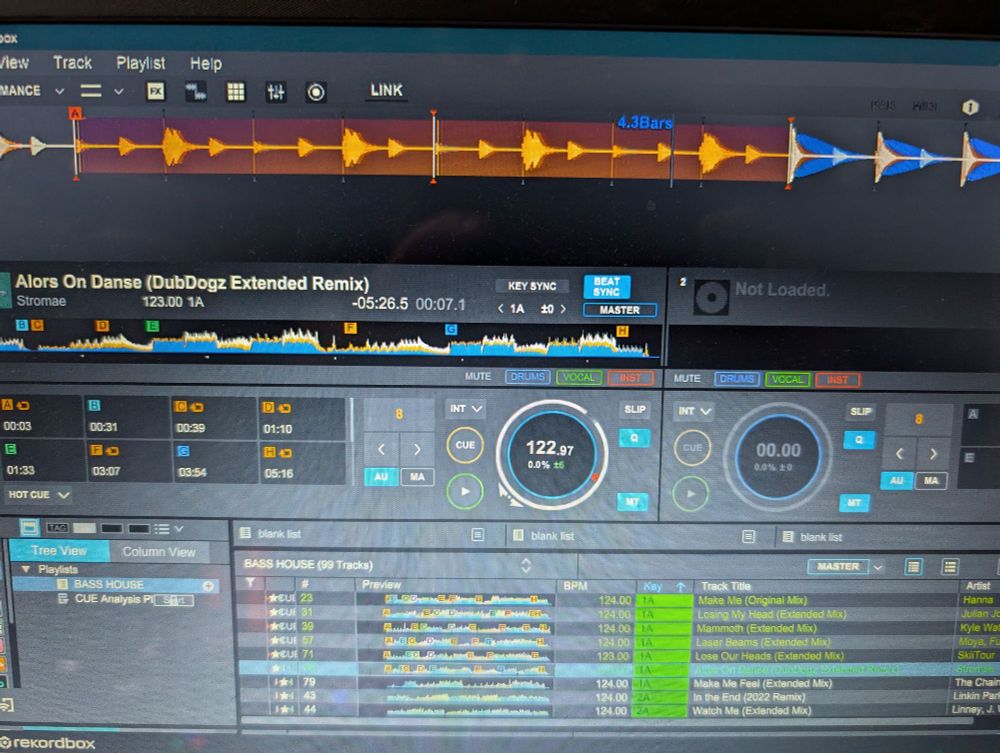Toggle deck 1 quantize Q button
1000x753 pixels.
tap(635, 438)
